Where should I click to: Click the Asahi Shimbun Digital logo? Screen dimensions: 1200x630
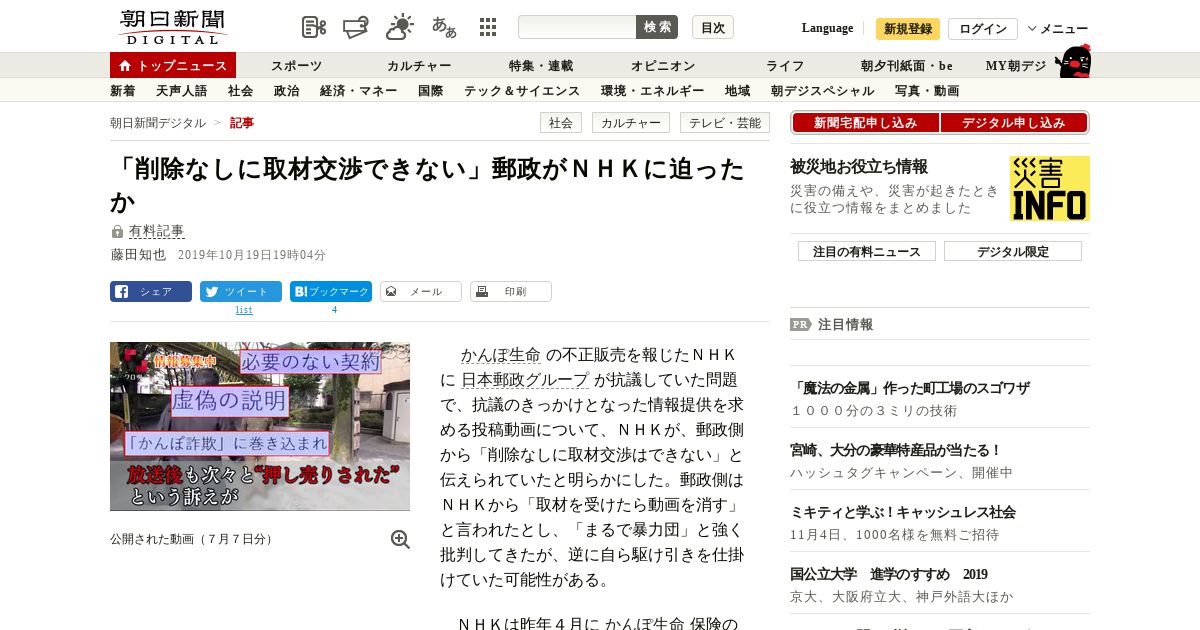tap(172, 27)
